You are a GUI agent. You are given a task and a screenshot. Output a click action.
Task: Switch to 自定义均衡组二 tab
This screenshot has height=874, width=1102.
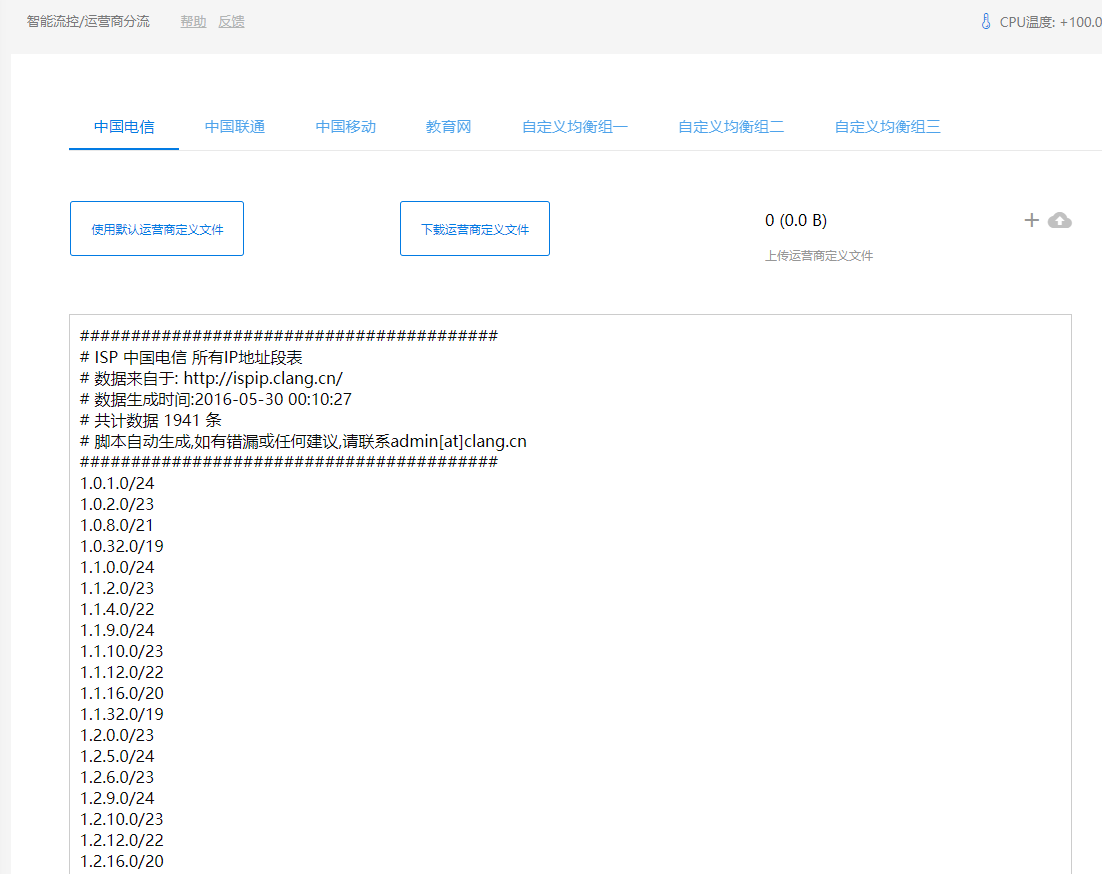pos(731,127)
